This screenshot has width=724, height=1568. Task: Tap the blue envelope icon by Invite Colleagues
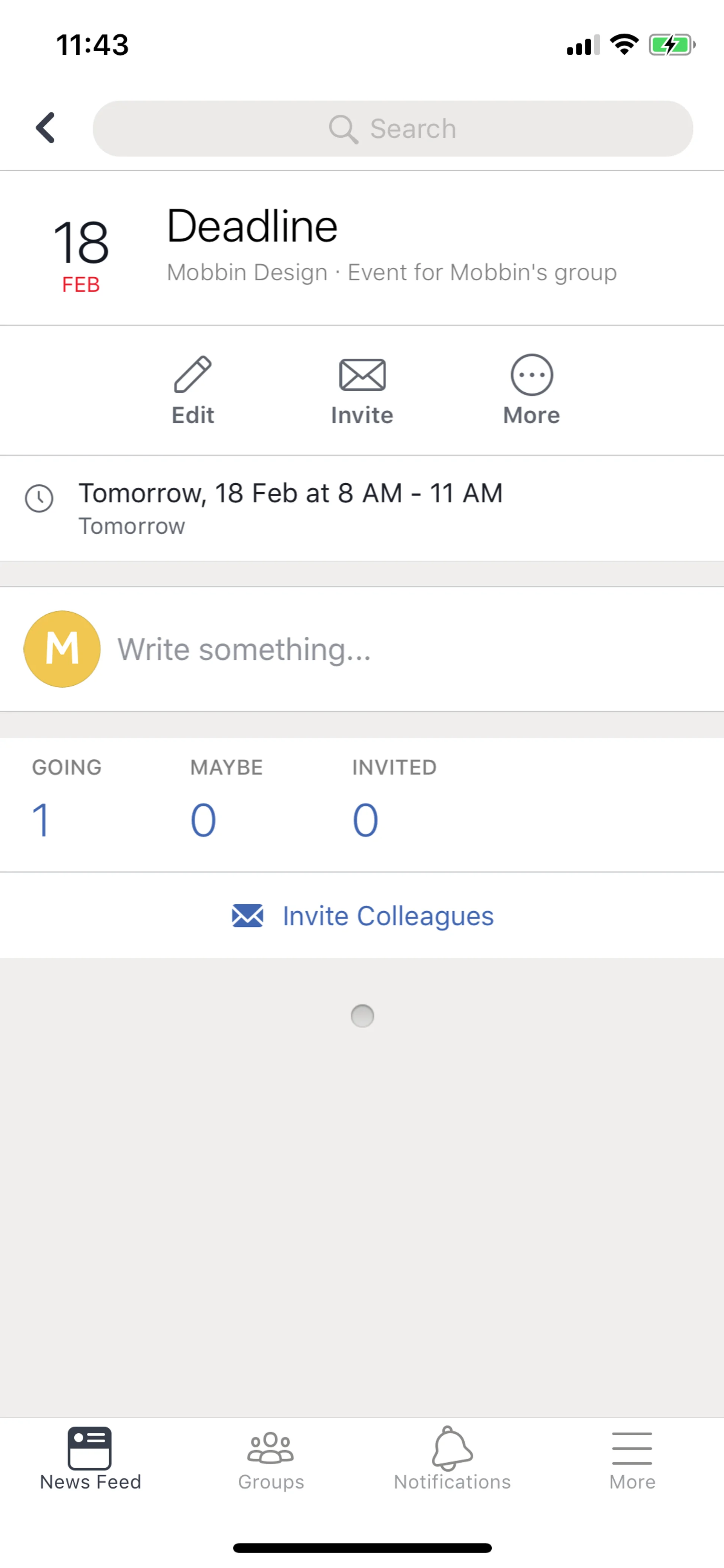coord(248,915)
